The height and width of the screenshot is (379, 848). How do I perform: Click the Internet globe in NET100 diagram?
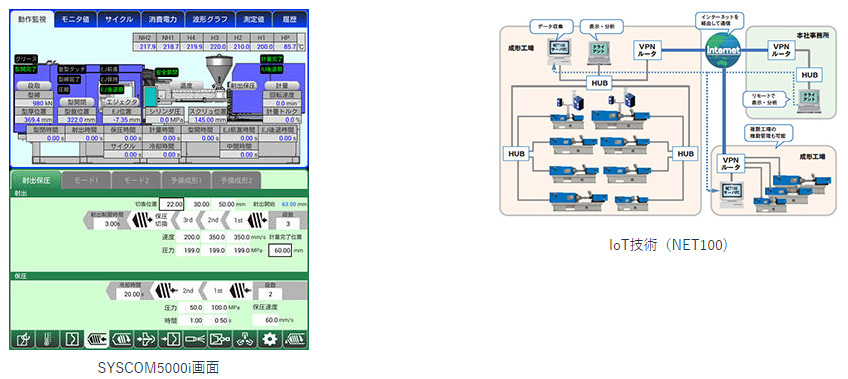click(723, 49)
